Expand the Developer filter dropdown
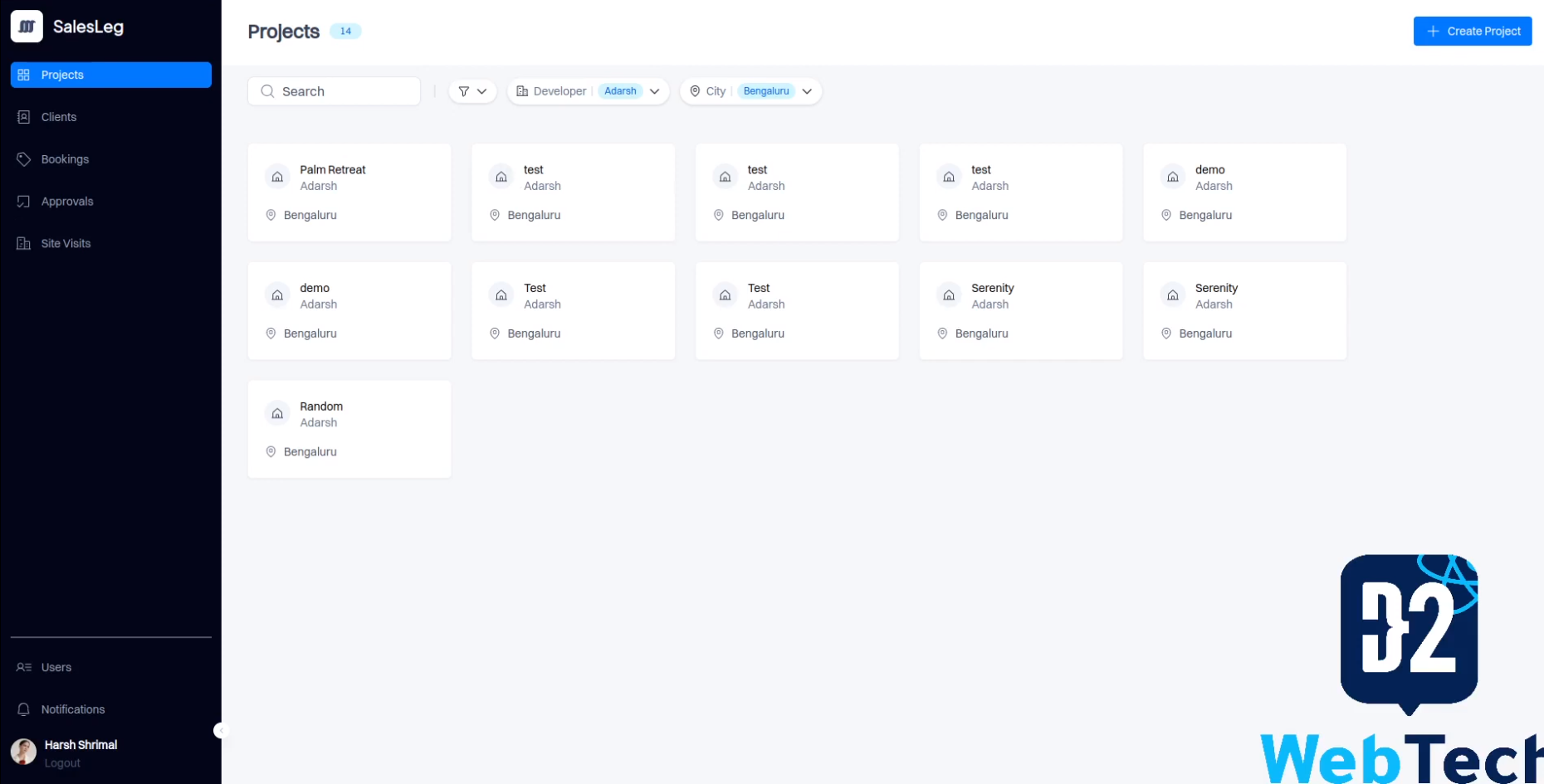 click(x=654, y=91)
